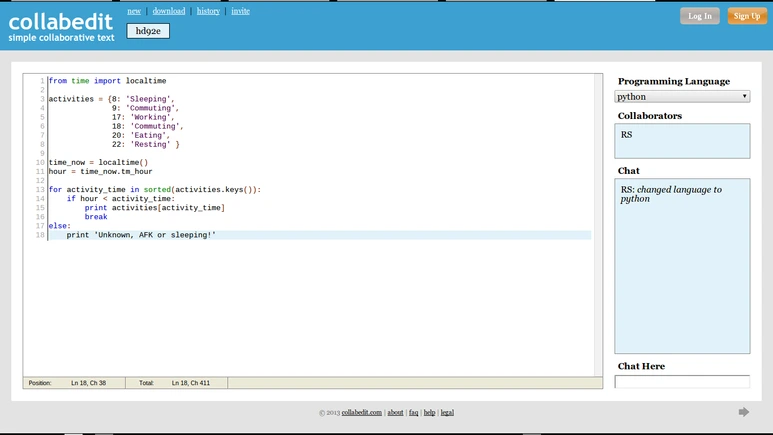Image resolution: width=773 pixels, height=435 pixels.
Task: Open the 'legal' footer link
Action: click(x=447, y=412)
